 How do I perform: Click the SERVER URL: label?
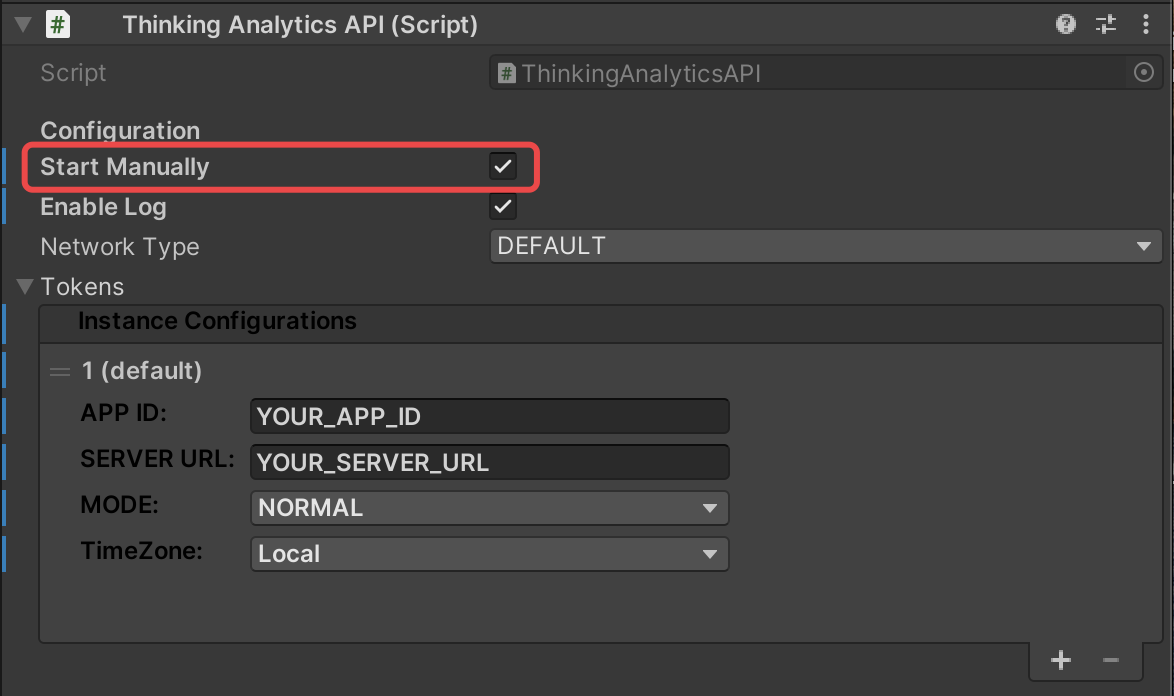click(157, 459)
